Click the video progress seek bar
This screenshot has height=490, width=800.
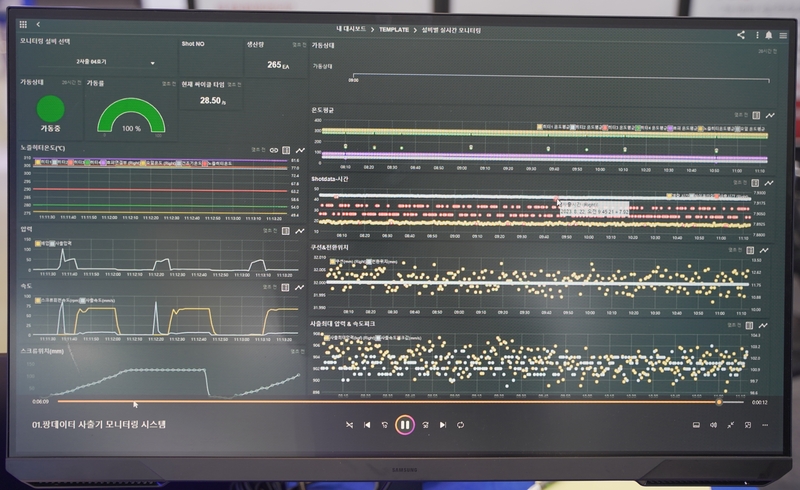coord(400,403)
